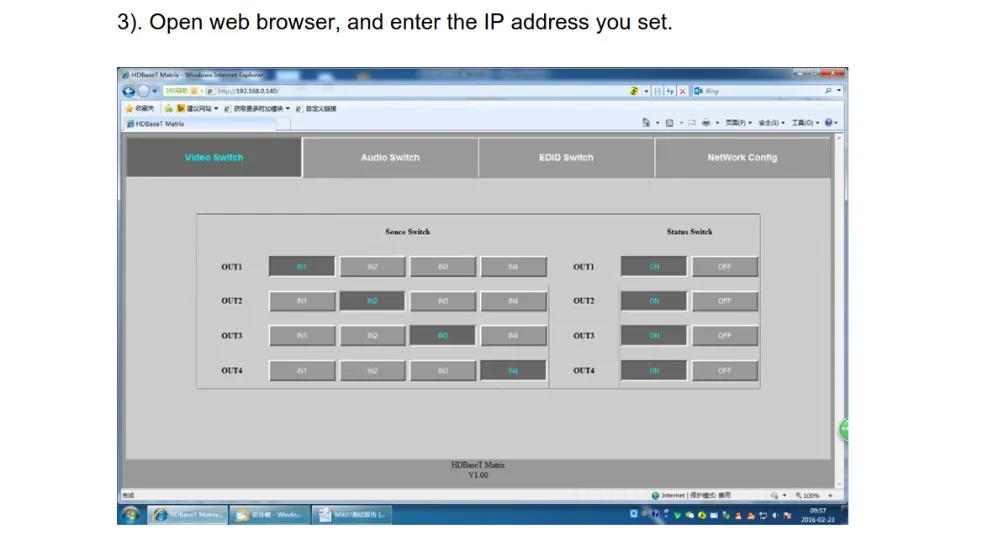This screenshot has width=1000, height=555.
Task: Click the Refresh arrows icon
Action: (x=670, y=91)
